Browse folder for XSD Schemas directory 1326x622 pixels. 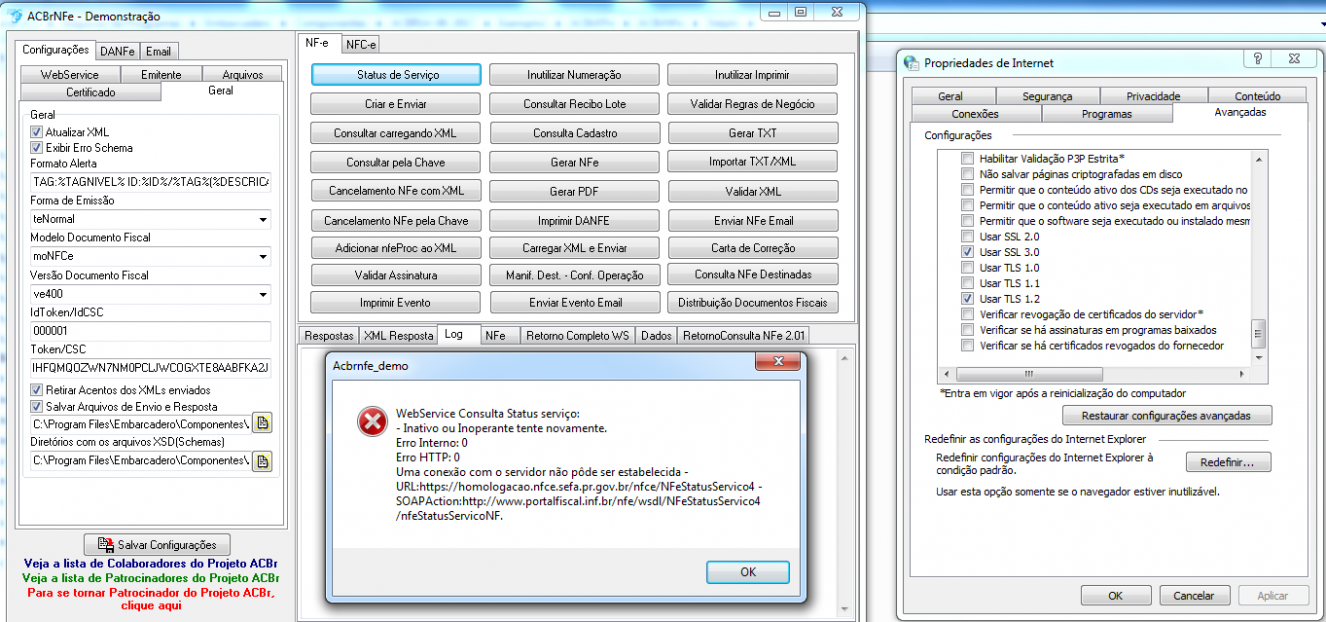pyautogui.click(x=262, y=461)
